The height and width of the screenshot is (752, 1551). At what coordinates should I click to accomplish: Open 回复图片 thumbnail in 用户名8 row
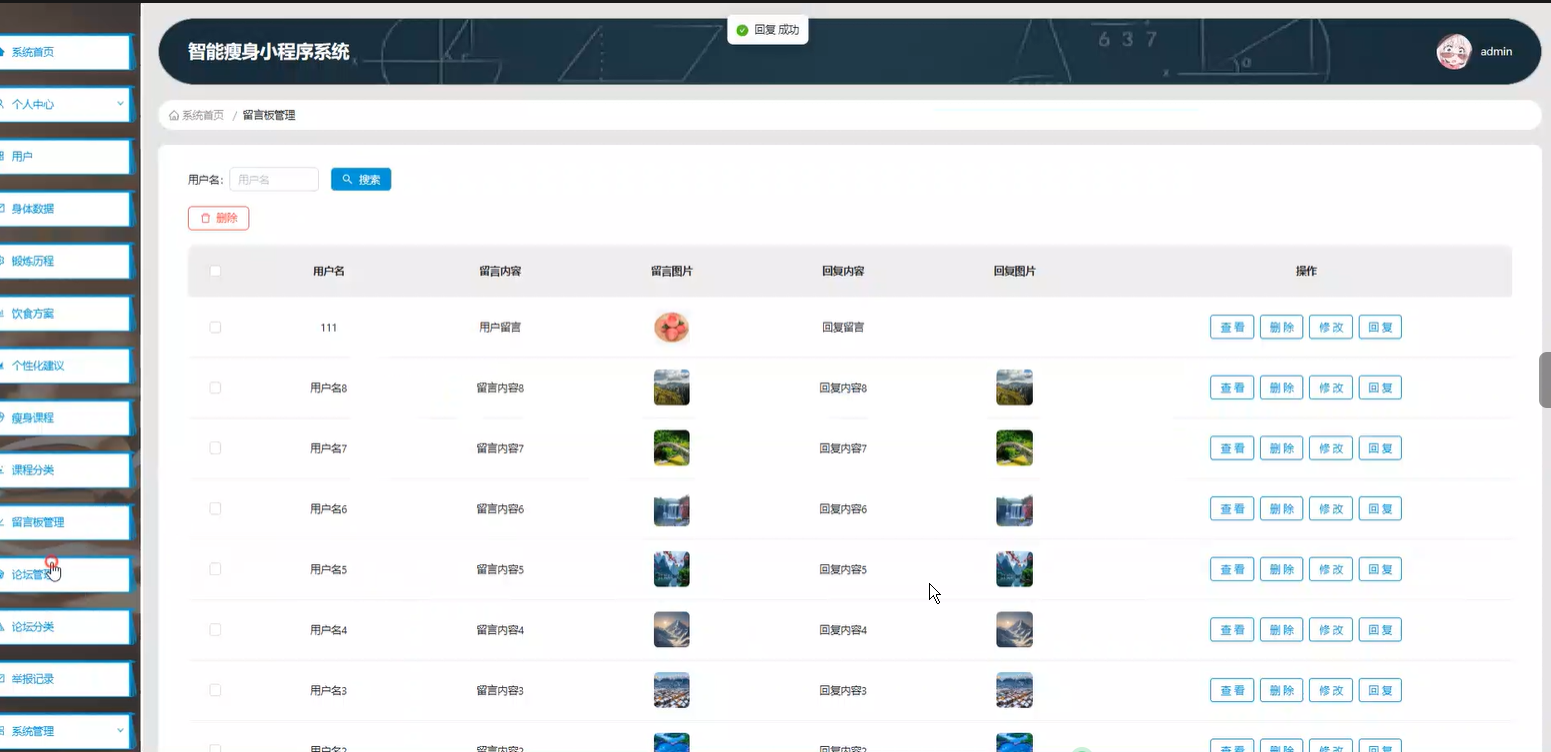(1014, 388)
